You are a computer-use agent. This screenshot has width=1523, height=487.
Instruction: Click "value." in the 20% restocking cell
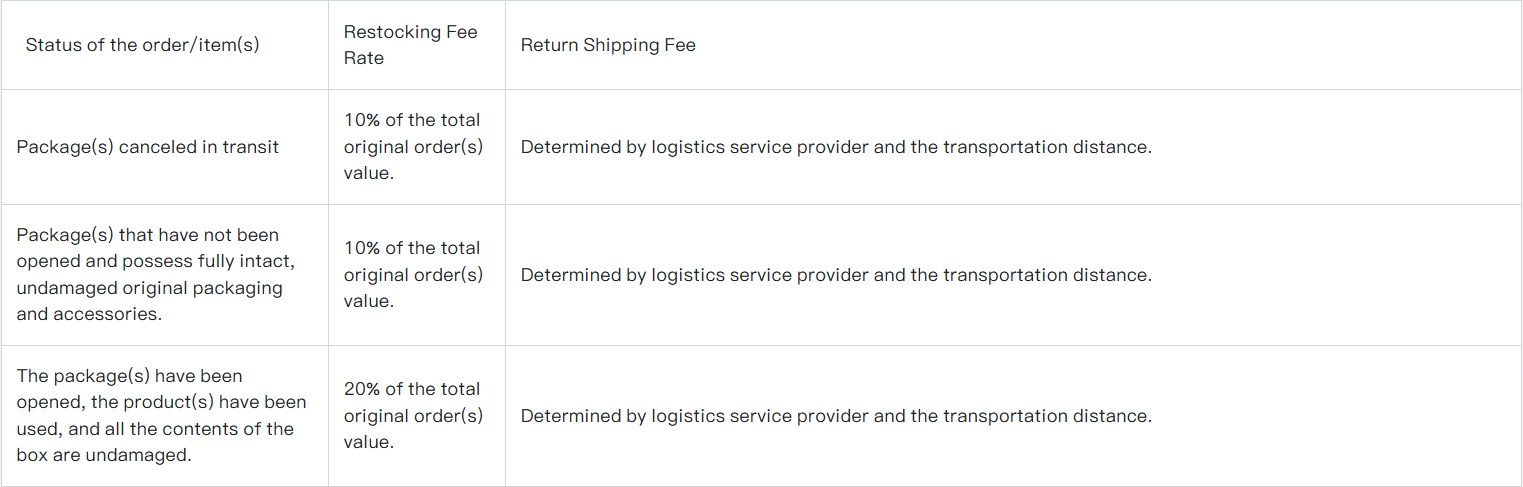coord(368,442)
